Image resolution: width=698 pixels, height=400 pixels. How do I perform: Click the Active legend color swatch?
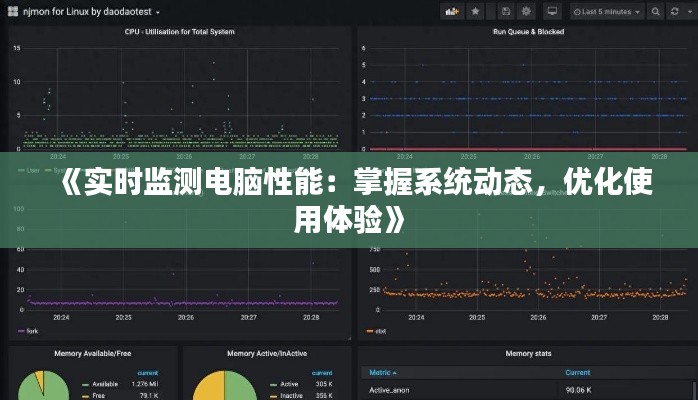[x=271, y=384]
